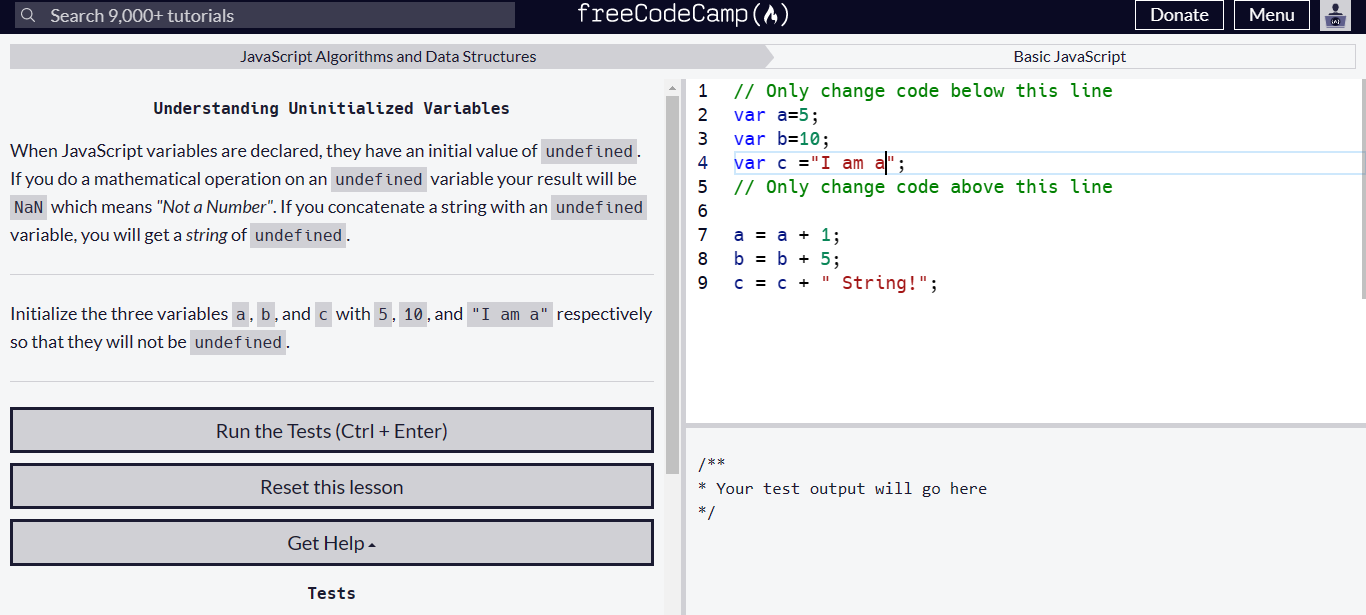Click the Donate button
This screenshot has width=1366, height=615.
point(1179,15)
